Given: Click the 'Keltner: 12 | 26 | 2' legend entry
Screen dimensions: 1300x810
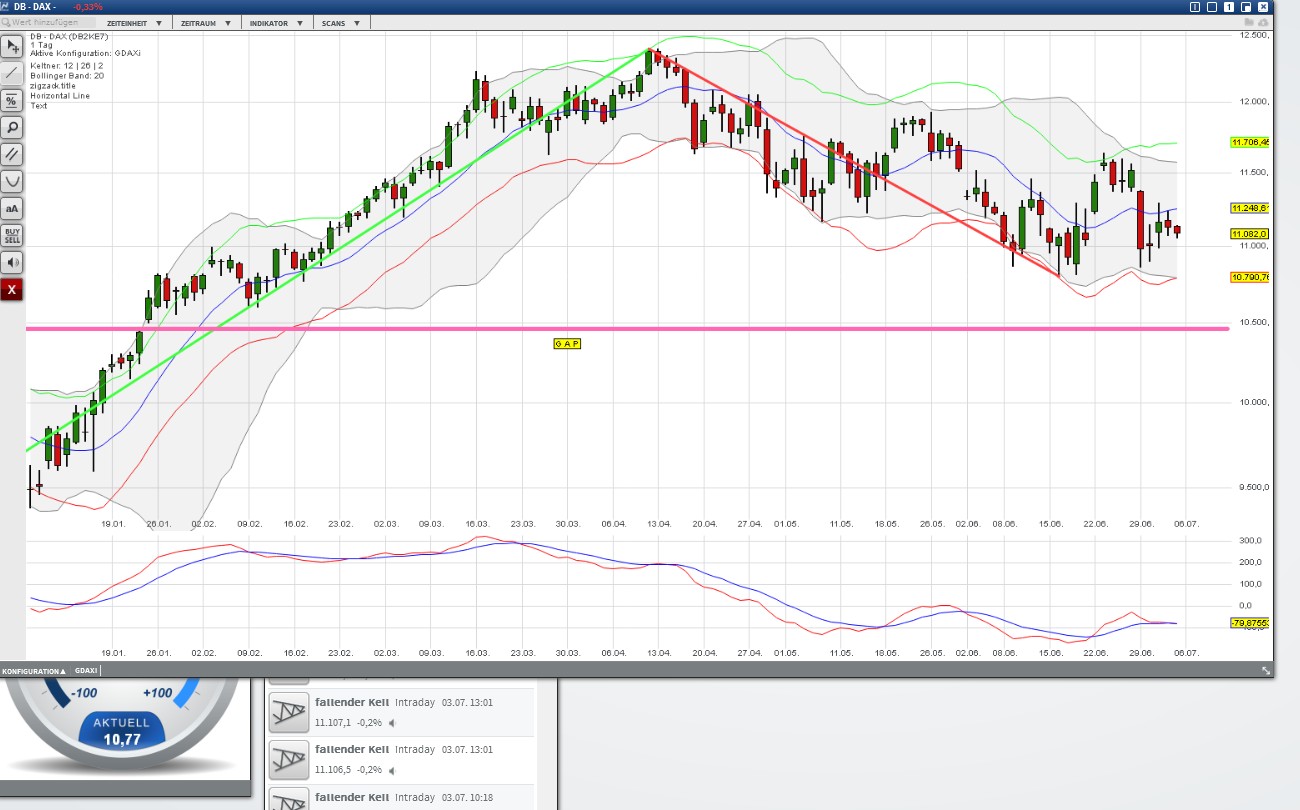Looking at the screenshot, I should click(x=67, y=65).
